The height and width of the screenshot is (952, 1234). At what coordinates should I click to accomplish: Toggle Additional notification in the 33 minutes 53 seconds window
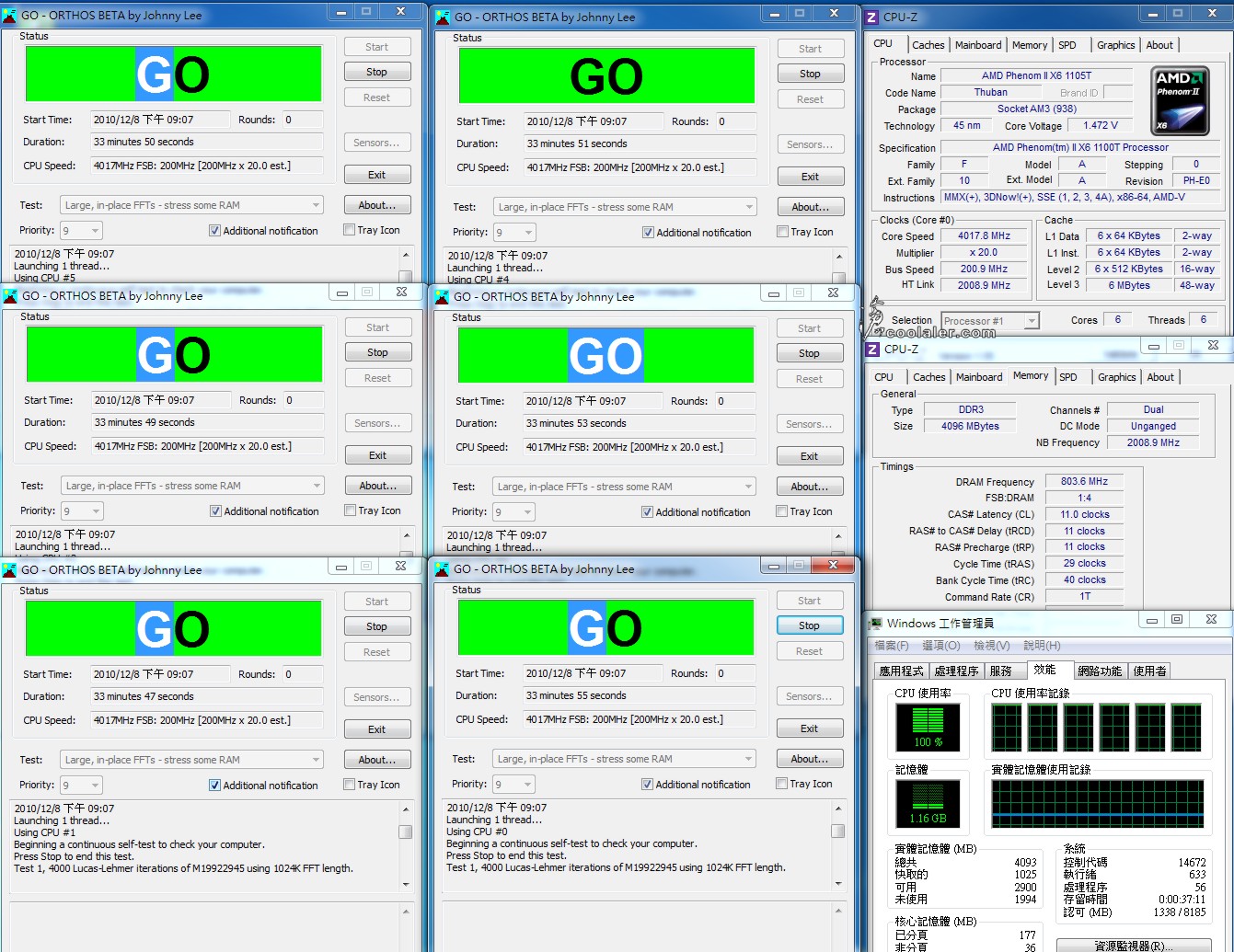(x=647, y=512)
